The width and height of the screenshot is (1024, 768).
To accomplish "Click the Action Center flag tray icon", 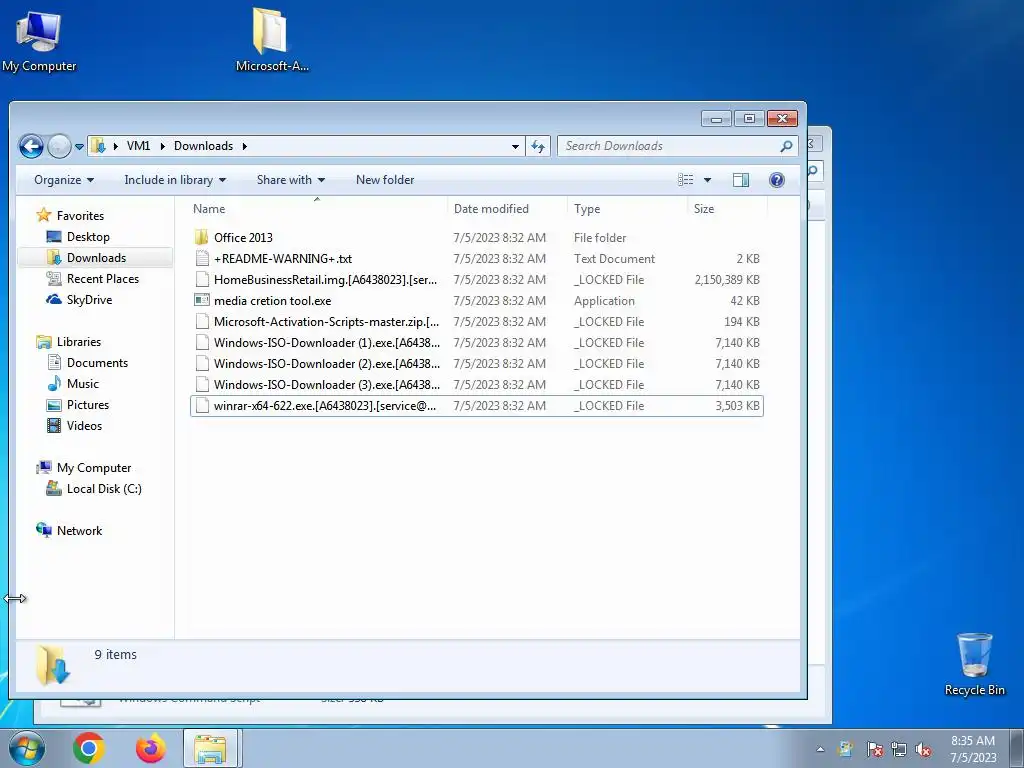I will [874, 749].
